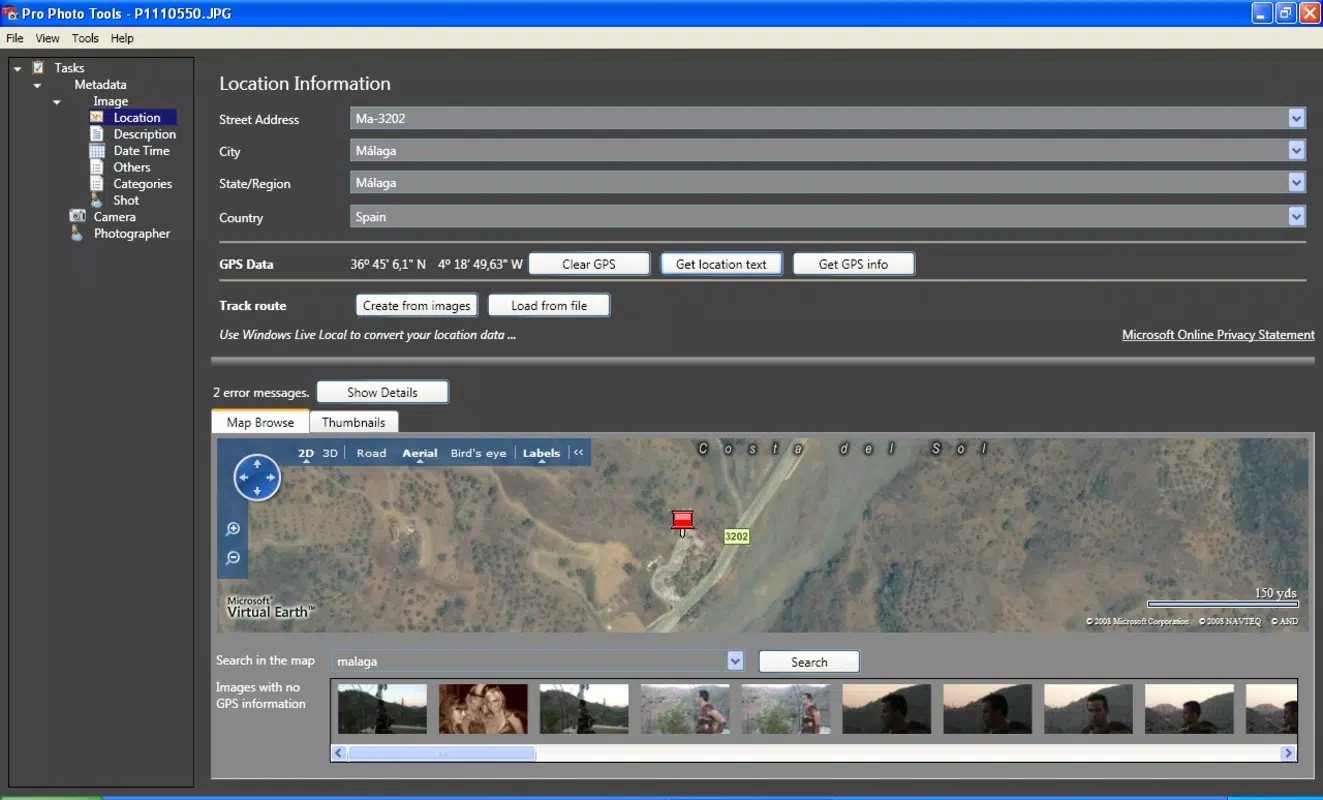Collapse the map toolbar with double chevron
This screenshot has width=1323, height=800.
tap(578, 453)
